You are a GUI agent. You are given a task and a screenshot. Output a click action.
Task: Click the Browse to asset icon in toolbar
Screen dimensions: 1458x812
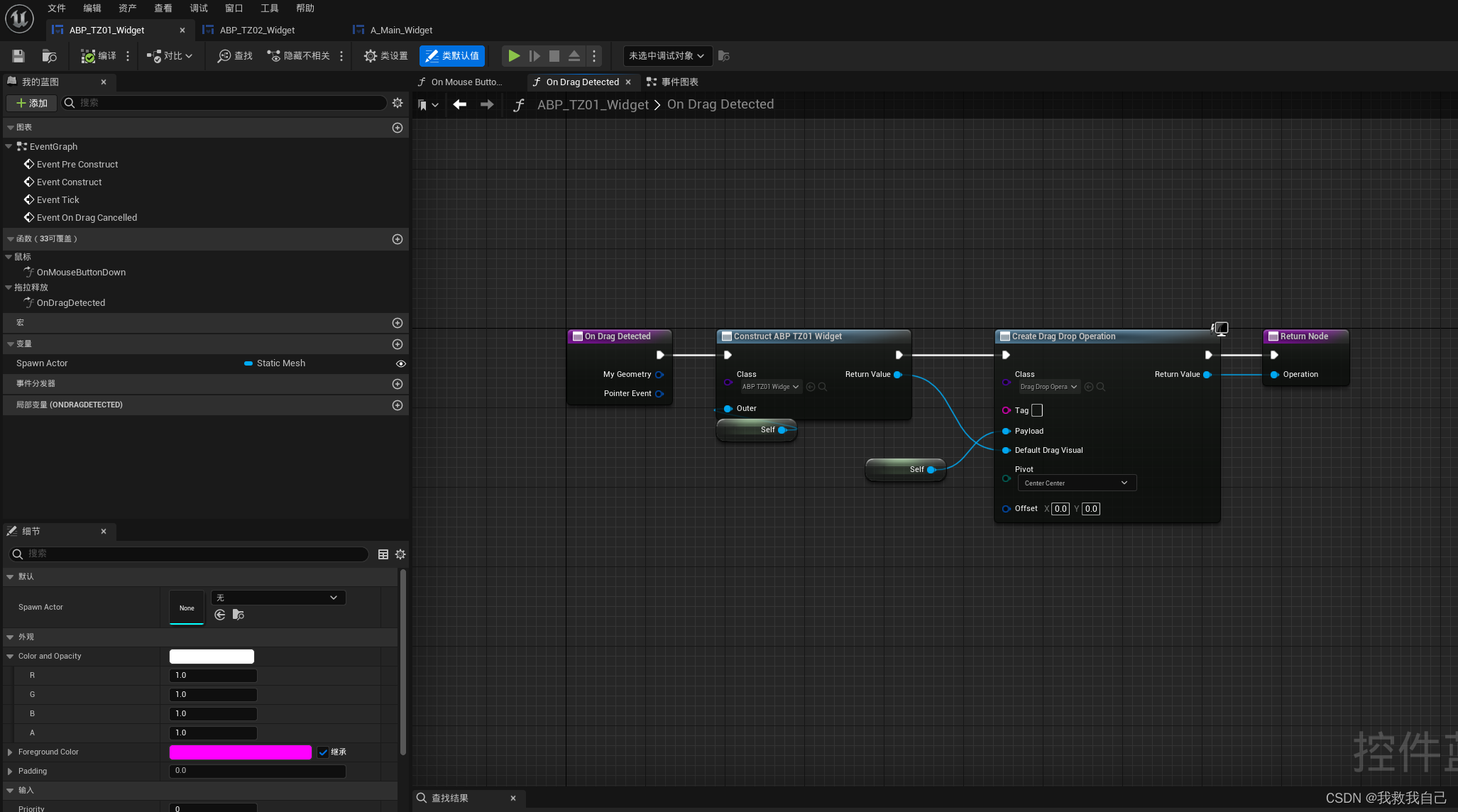point(49,55)
